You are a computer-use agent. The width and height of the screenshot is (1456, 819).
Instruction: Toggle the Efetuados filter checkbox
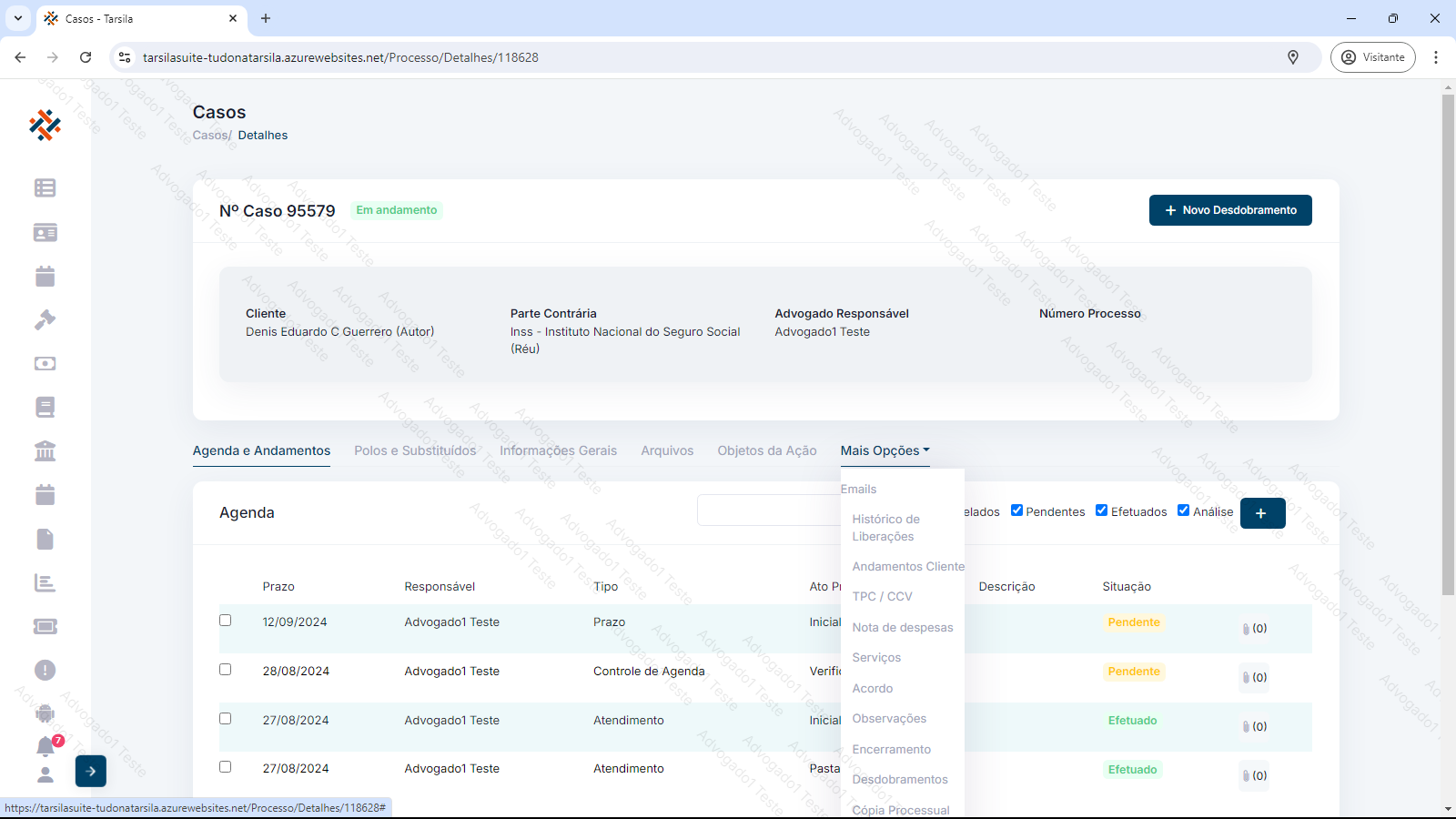pos(1101,511)
